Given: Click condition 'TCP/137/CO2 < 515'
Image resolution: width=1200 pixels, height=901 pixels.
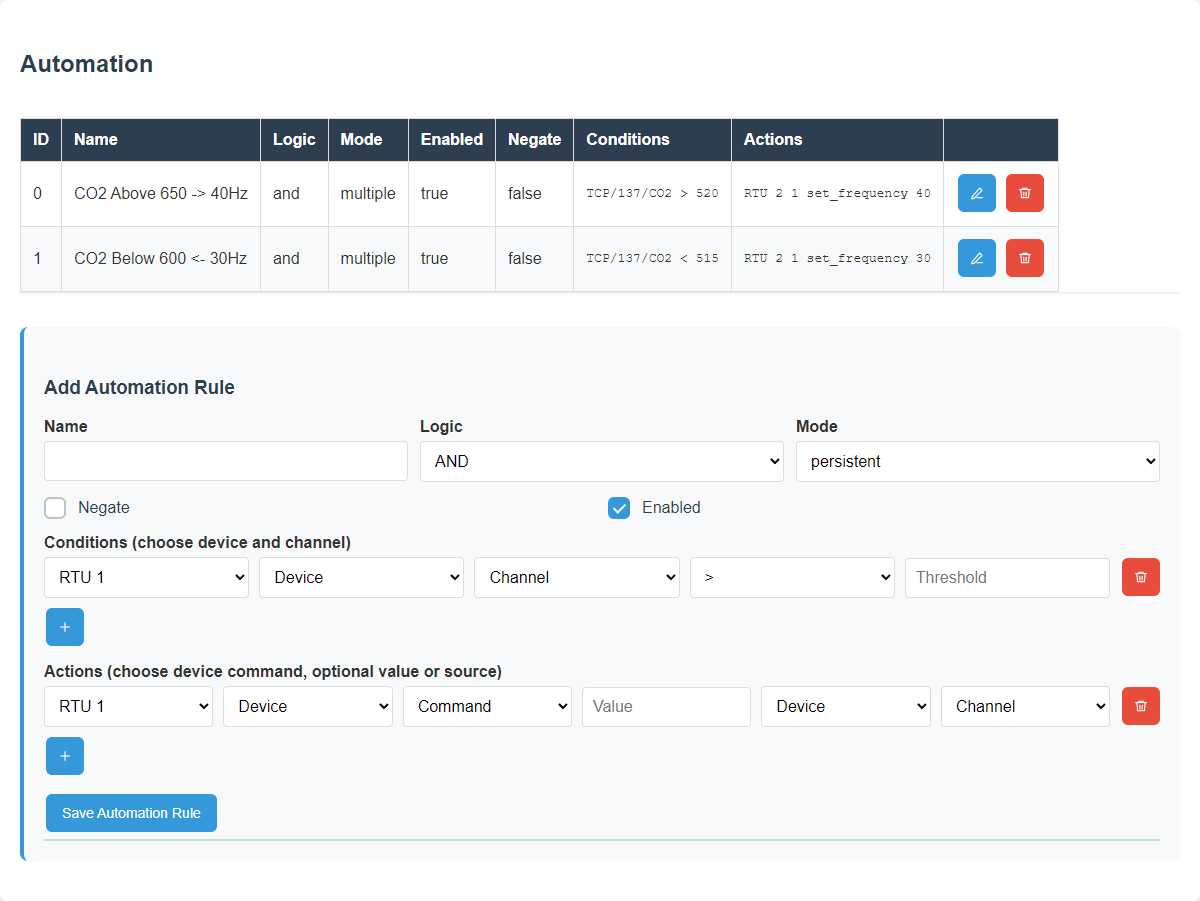Looking at the screenshot, I should 652,258.
